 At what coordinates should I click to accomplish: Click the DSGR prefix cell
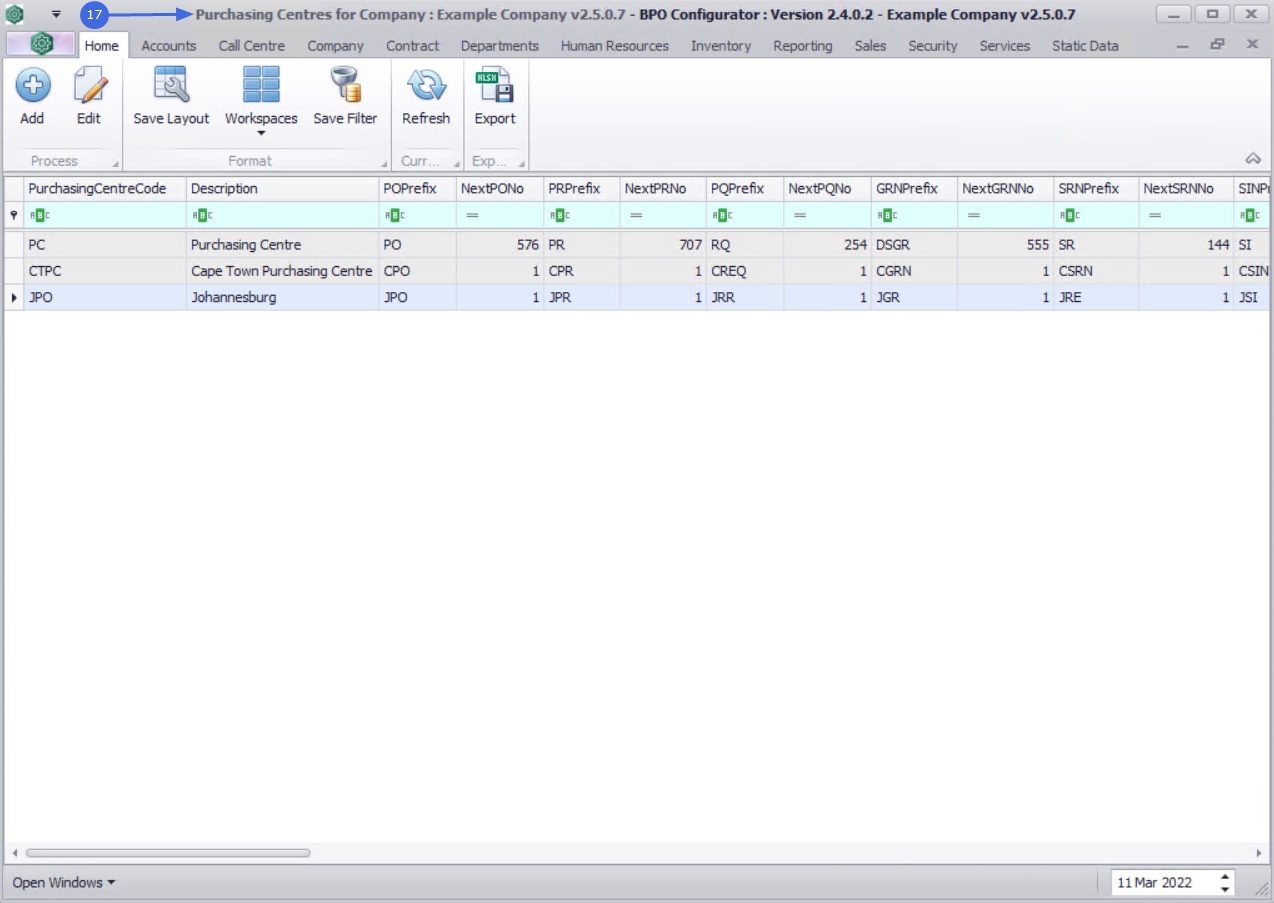[914, 245]
